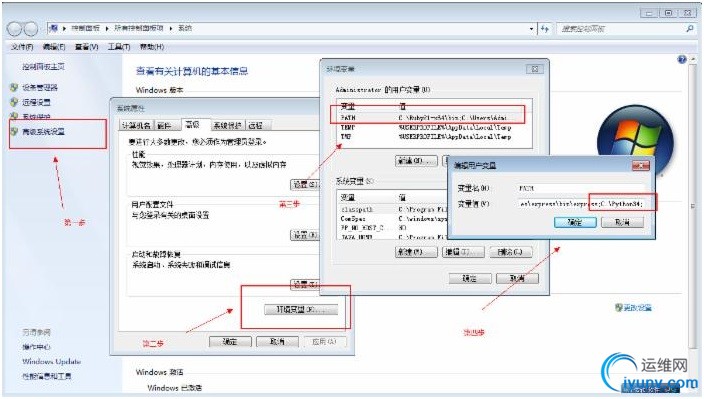Click the search magnifier icon

point(690,29)
